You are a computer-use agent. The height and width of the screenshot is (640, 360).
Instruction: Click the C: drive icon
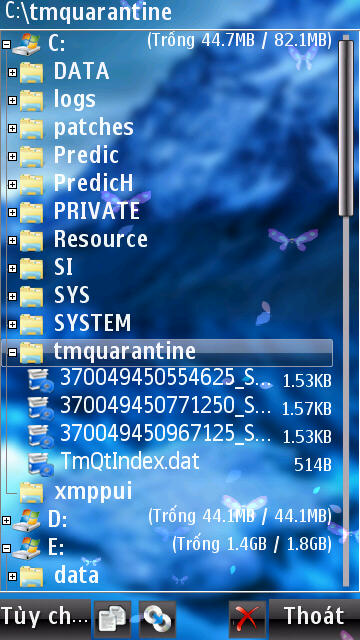point(26,44)
